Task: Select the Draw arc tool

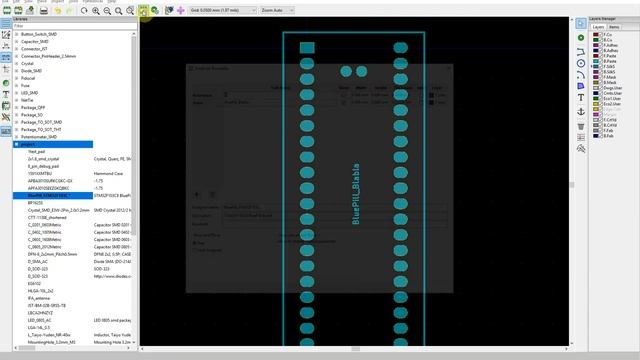Action: point(581,75)
